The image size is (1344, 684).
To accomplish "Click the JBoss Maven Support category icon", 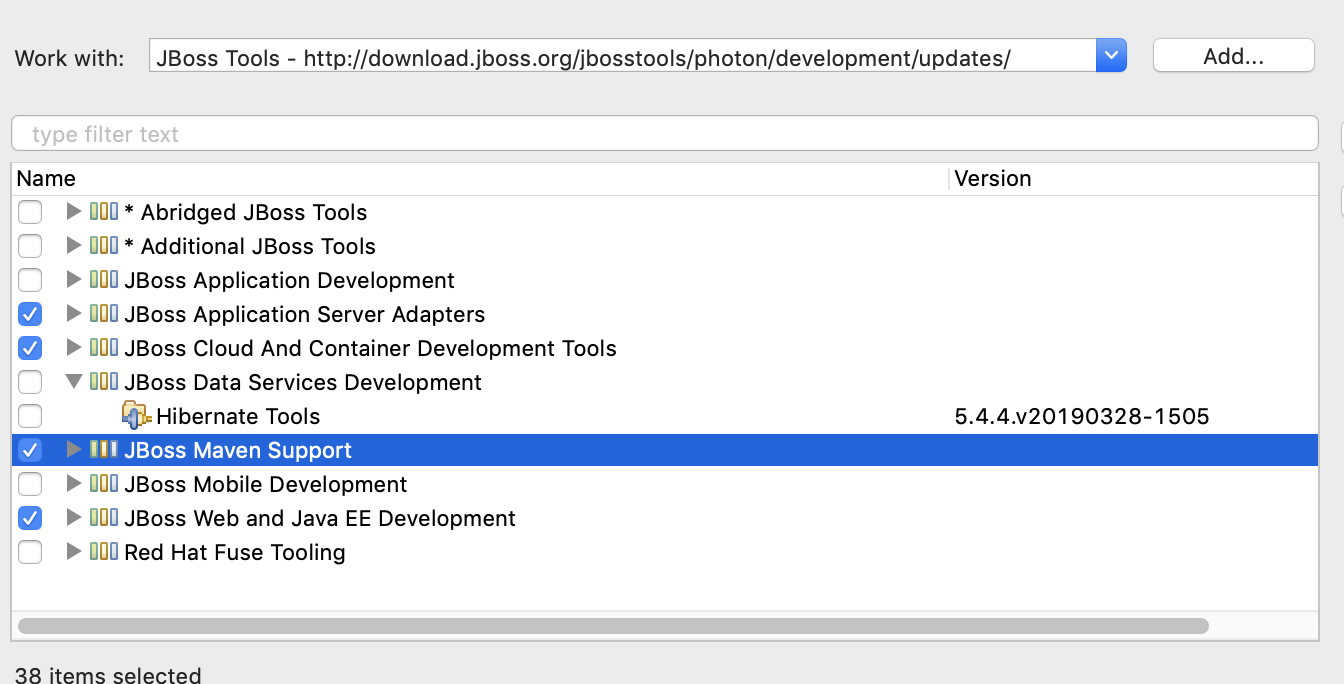I will coord(104,450).
